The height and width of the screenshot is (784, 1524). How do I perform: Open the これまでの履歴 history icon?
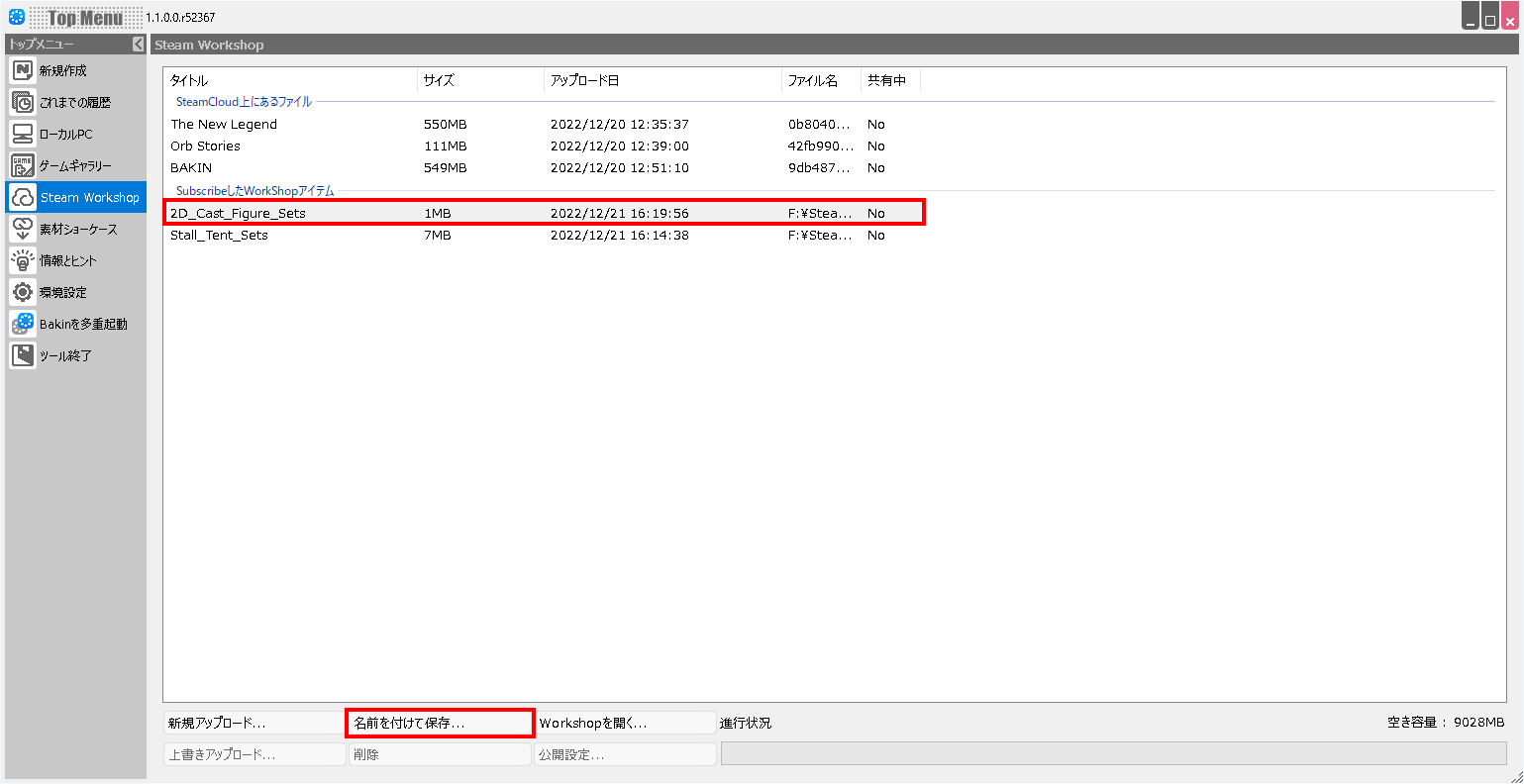(23, 102)
